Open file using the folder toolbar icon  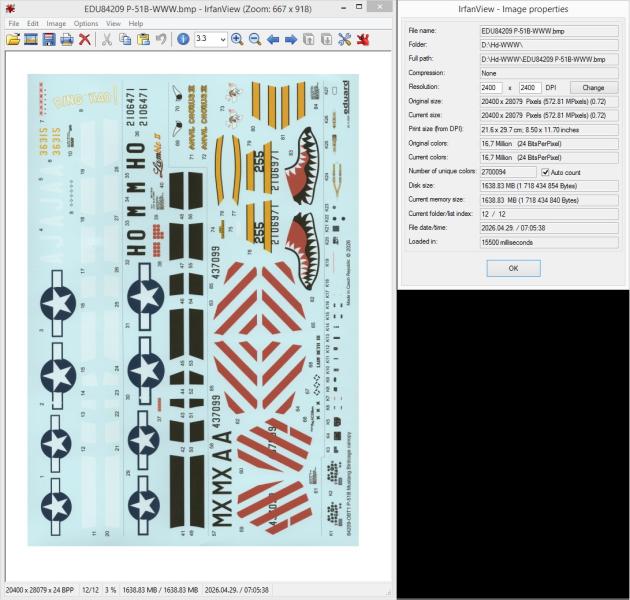coord(13,39)
